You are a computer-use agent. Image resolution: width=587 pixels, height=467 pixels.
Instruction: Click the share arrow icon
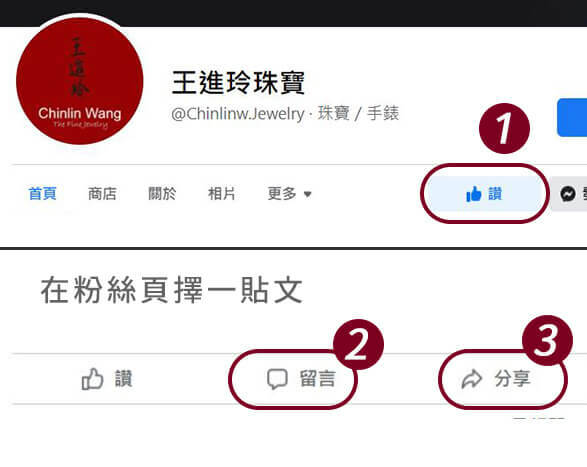tap(472, 379)
